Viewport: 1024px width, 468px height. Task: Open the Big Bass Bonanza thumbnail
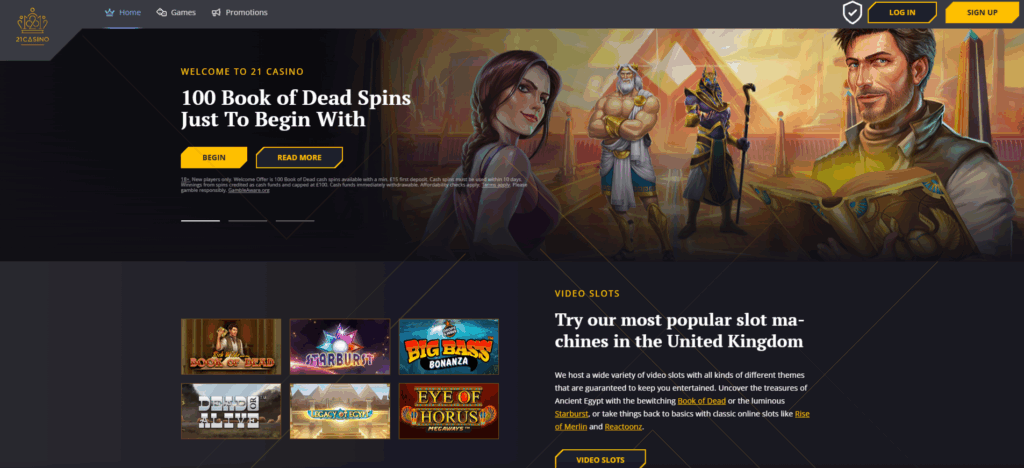coord(449,347)
